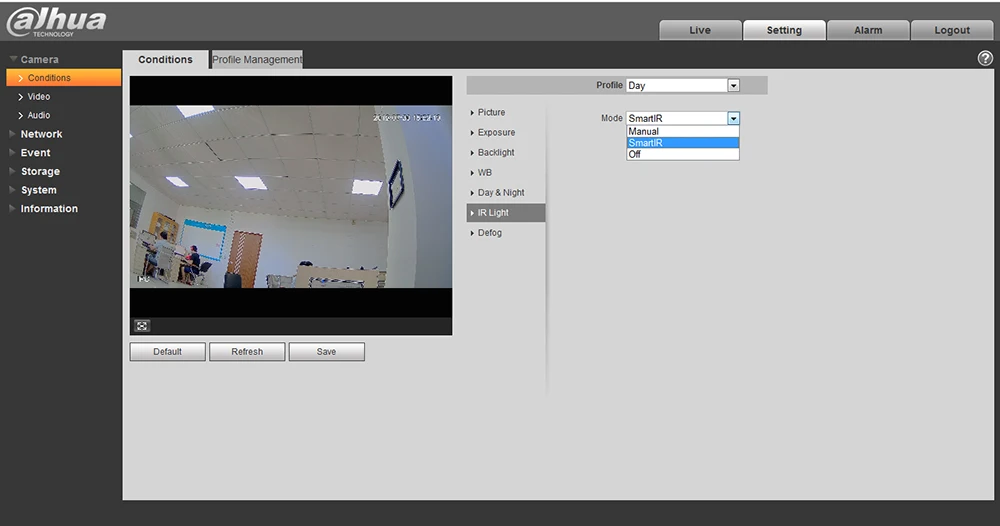
Task: Expand the Network section
Action: click(x=41, y=134)
